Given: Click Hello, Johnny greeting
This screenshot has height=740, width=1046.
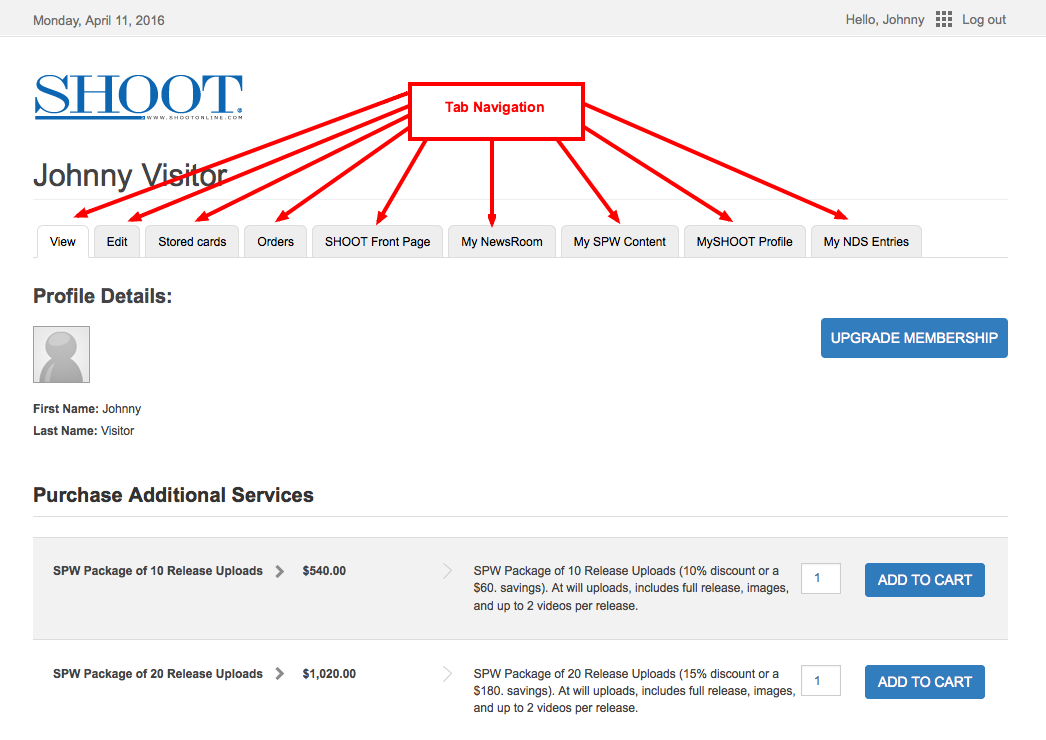Looking at the screenshot, I should coord(885,20).
